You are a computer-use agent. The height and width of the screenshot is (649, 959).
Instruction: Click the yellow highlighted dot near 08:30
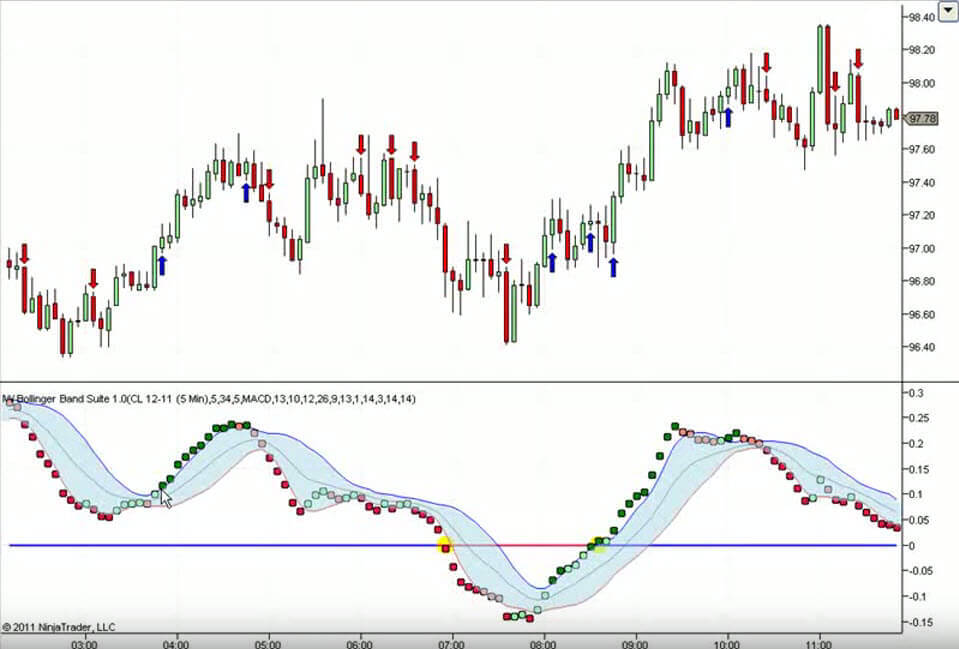(599, 544)
